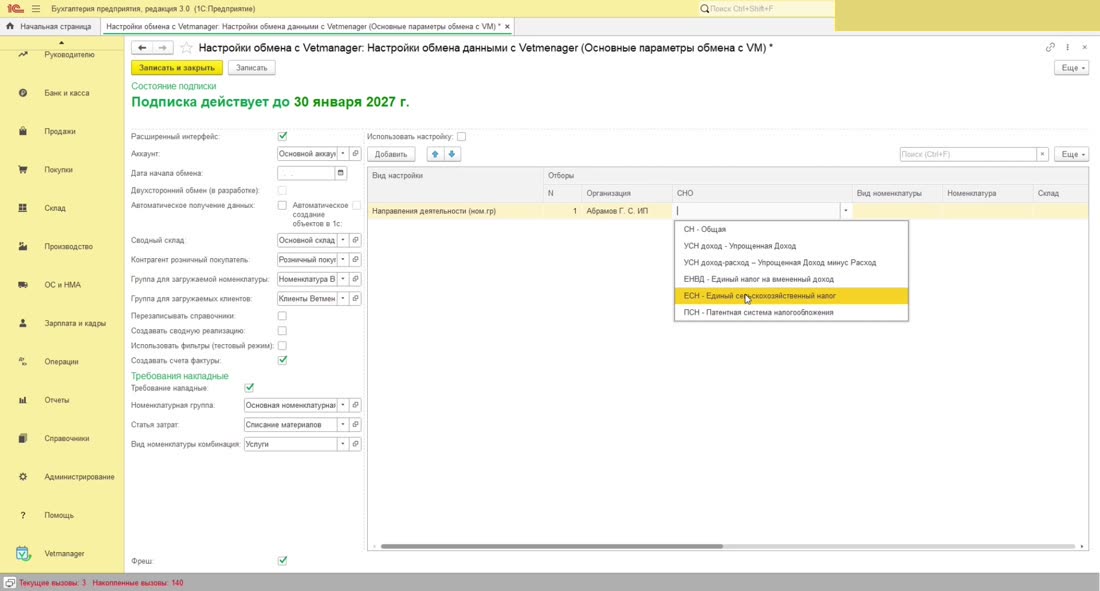
Task: Pick ПСН - Патентная система налогообложения
Action: tap(791, 312)
